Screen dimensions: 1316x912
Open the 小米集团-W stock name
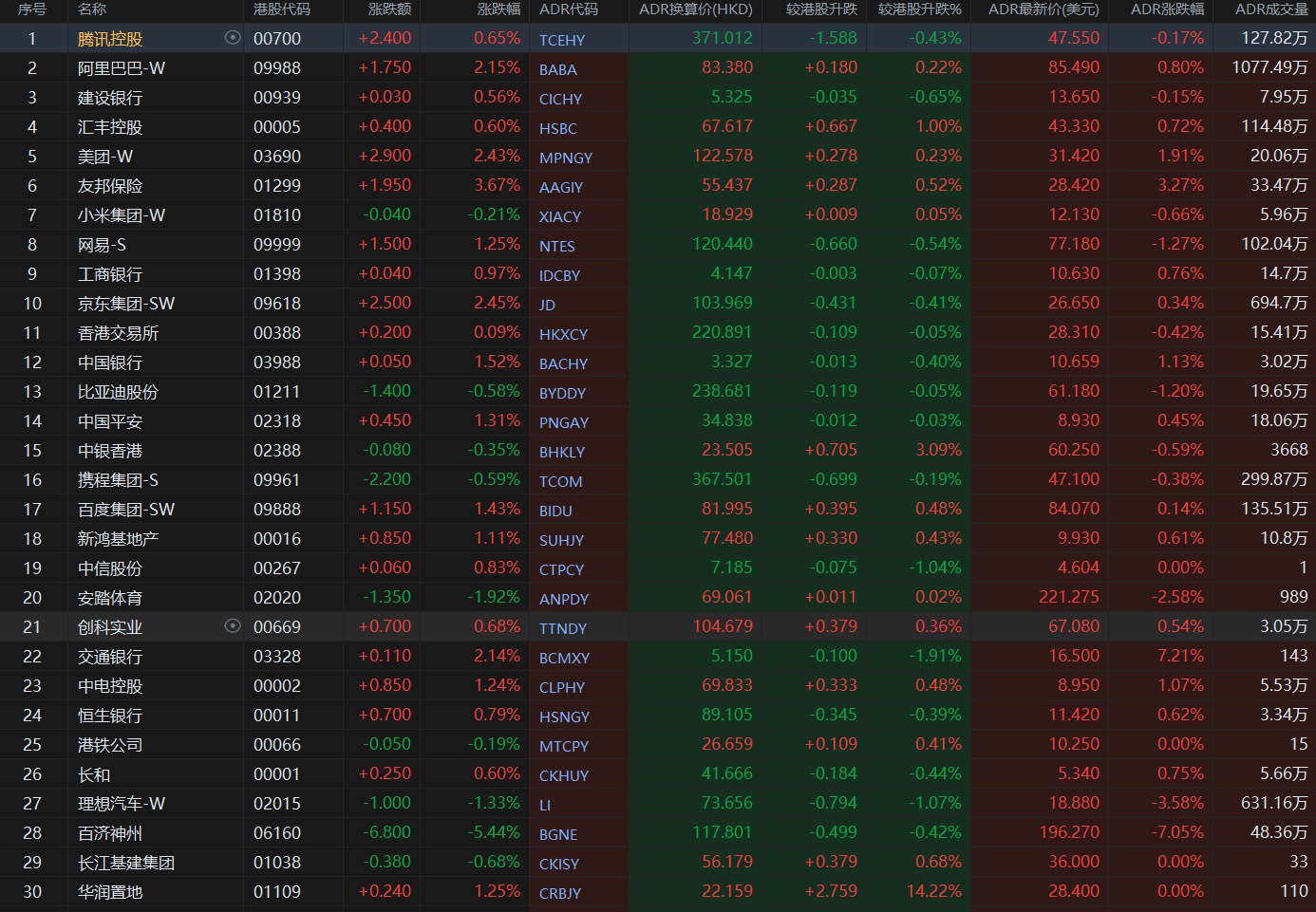[122, 215]
